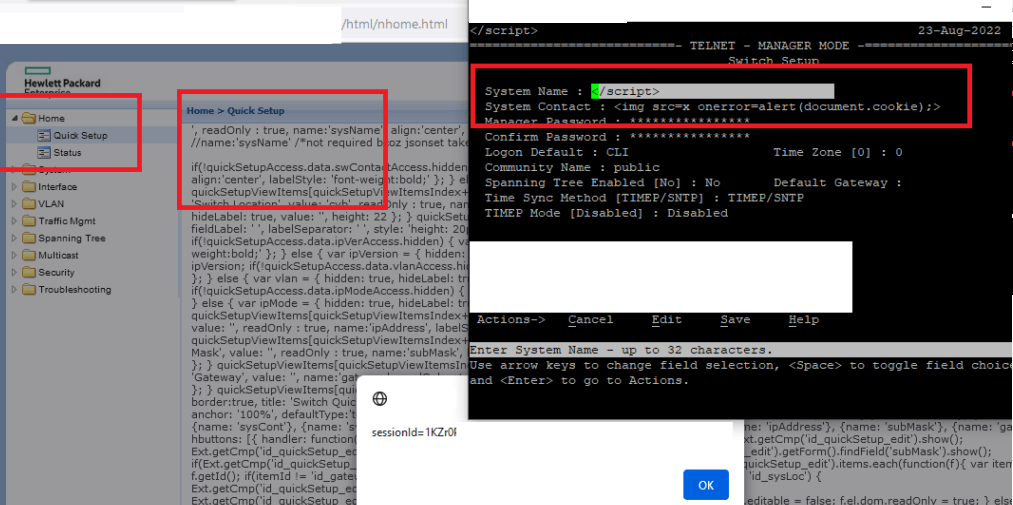This screenshot has width=1013, height=505.
Task: Click the Spanning Tree folder icon
Action: coord(28,238)
